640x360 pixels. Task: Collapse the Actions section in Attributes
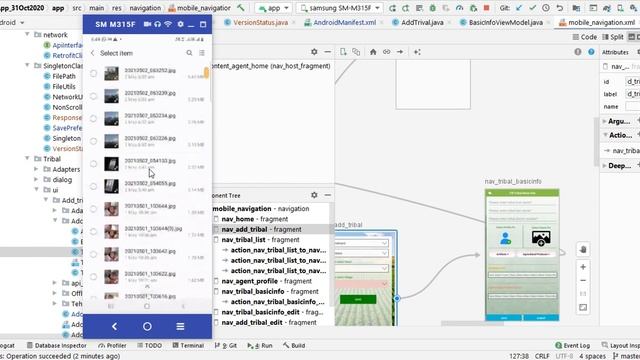pos(605,135)
